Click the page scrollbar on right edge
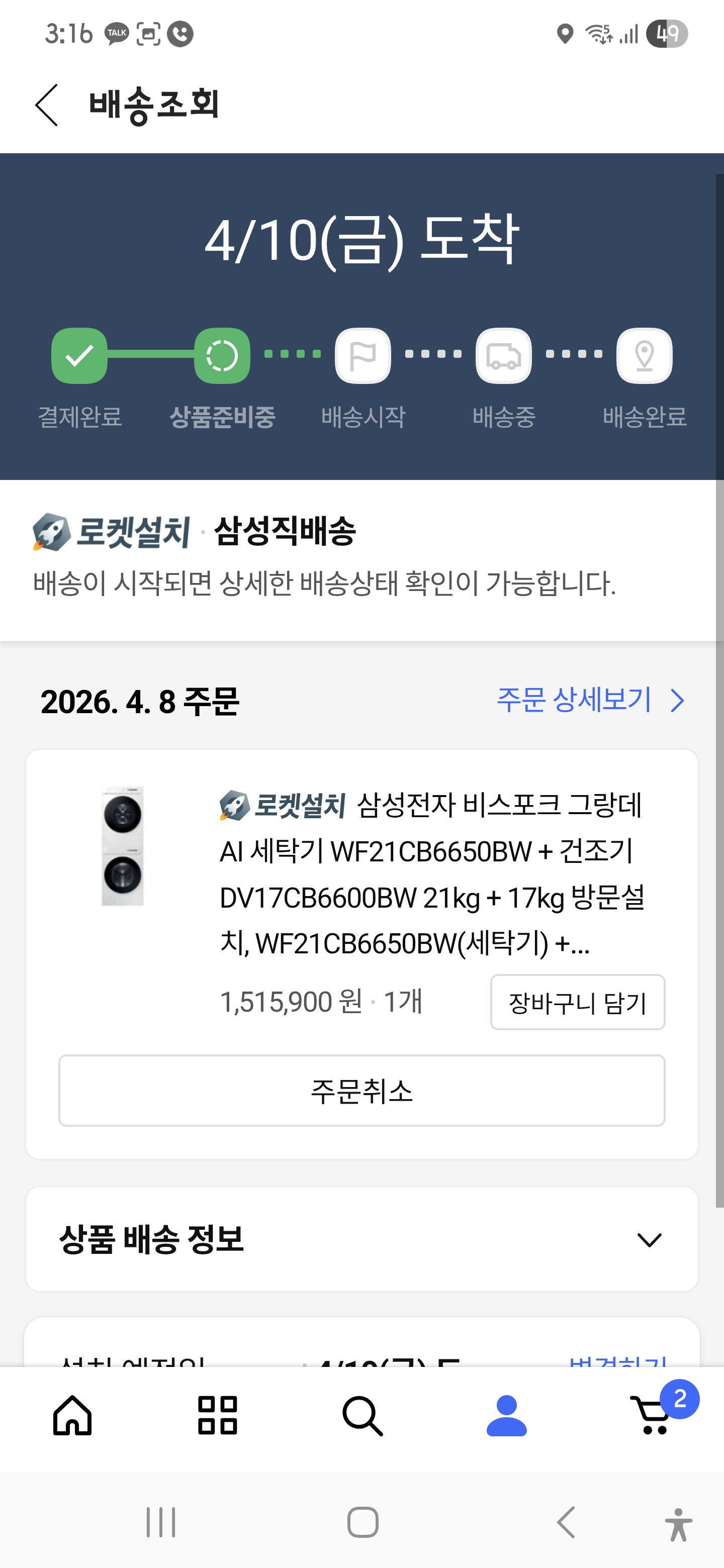 coord(719,688)
